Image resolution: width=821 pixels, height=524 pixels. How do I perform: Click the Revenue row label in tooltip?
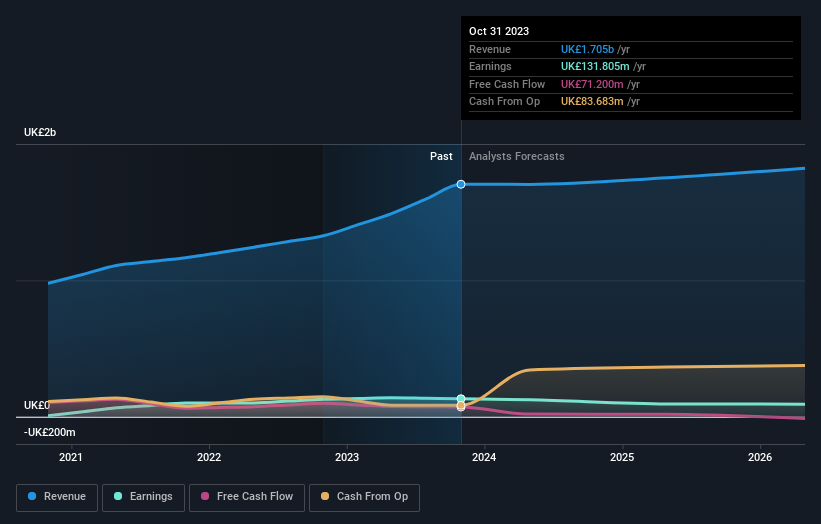pyautogui.click(x=490, y=49)
